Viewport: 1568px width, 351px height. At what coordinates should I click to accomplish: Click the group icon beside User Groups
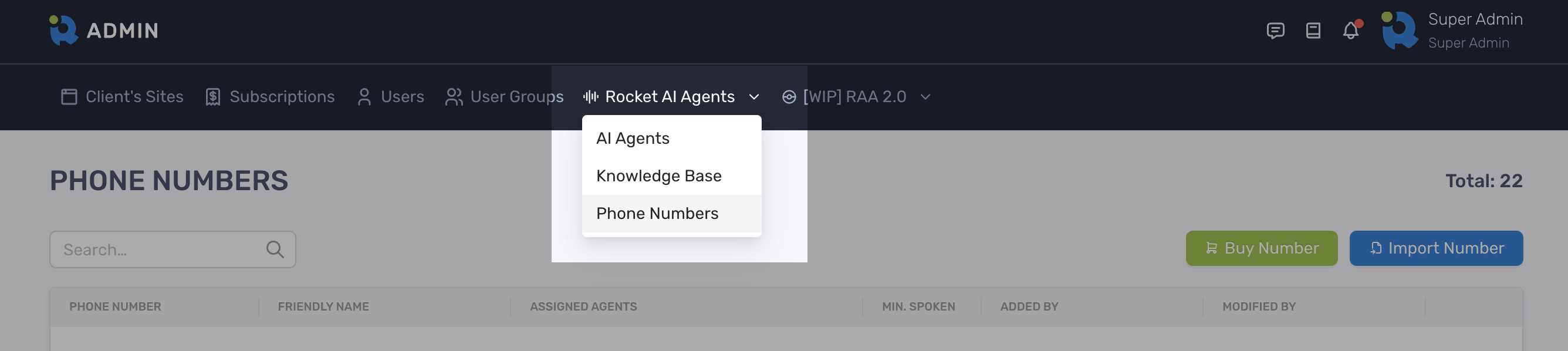[454, 96]
